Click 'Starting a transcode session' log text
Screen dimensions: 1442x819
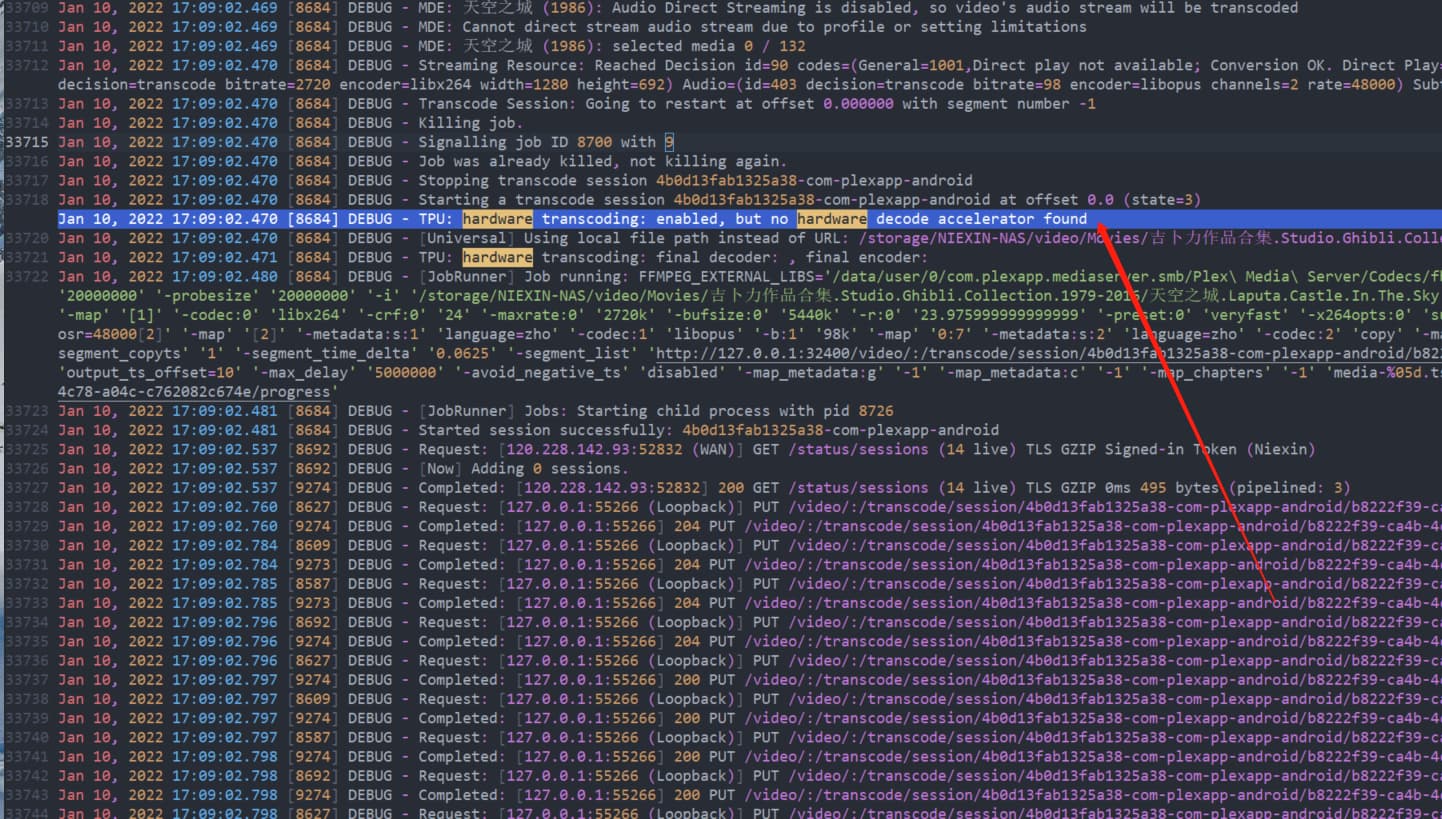(x=541, y=200)
